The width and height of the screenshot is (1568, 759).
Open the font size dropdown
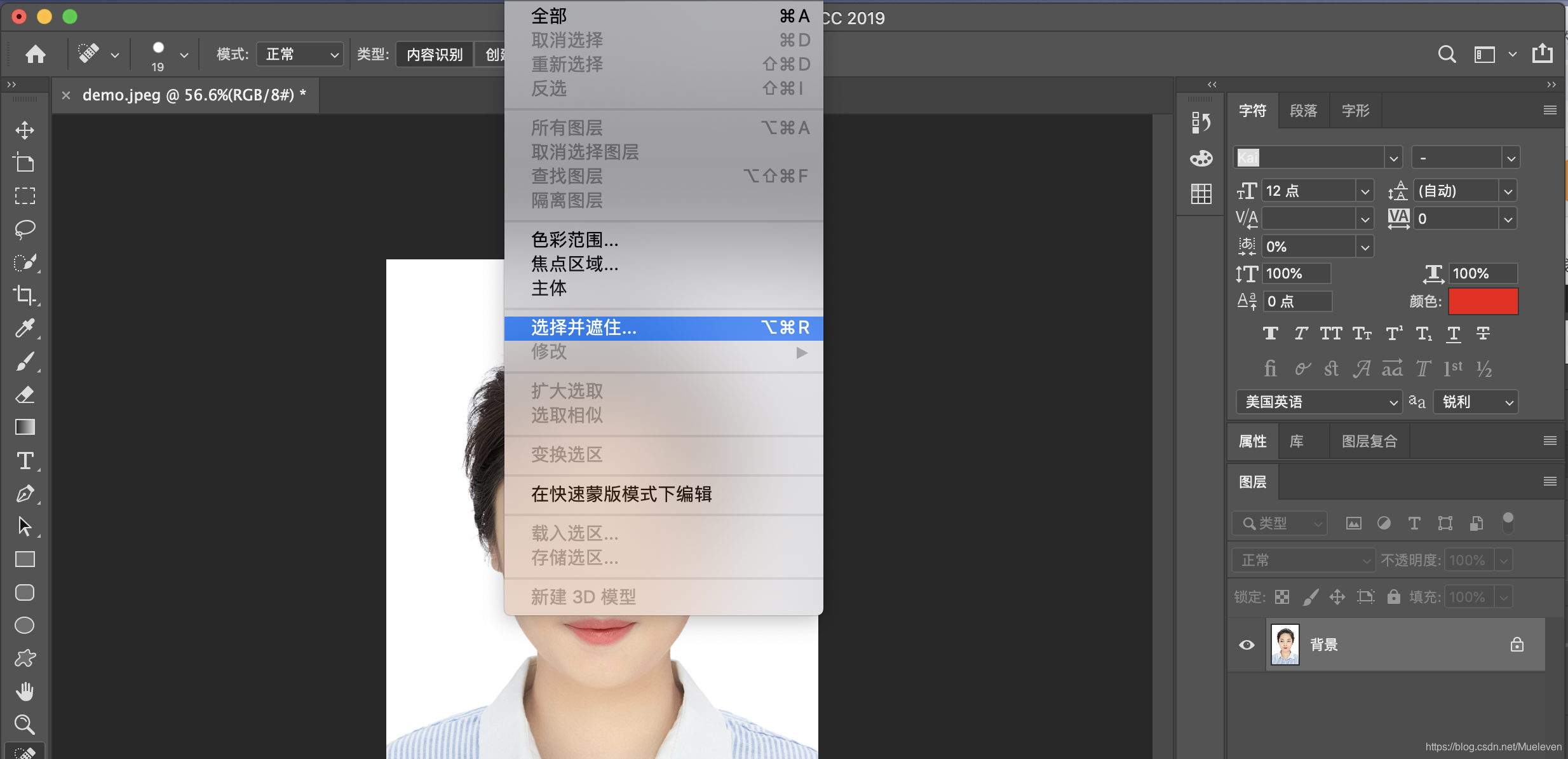point(1365,190)
